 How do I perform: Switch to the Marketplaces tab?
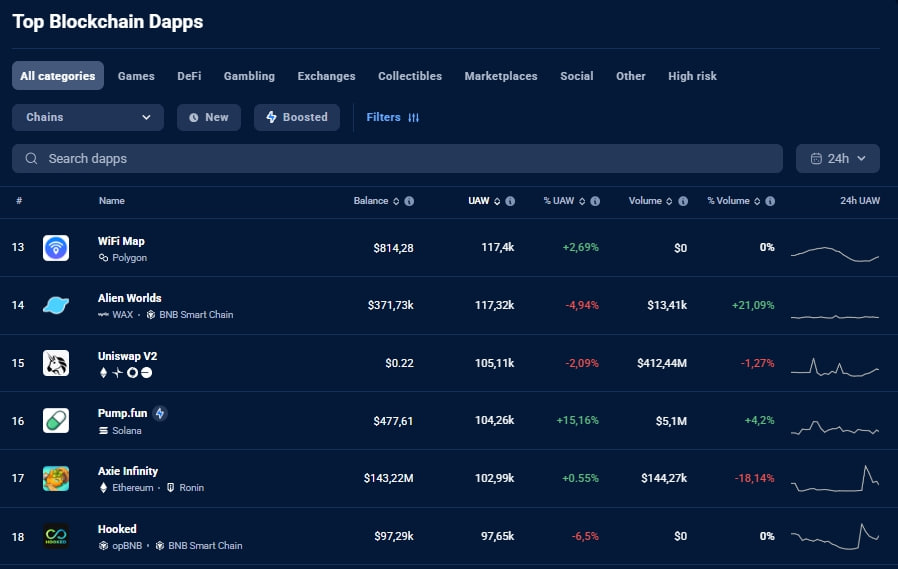(501, 76)
